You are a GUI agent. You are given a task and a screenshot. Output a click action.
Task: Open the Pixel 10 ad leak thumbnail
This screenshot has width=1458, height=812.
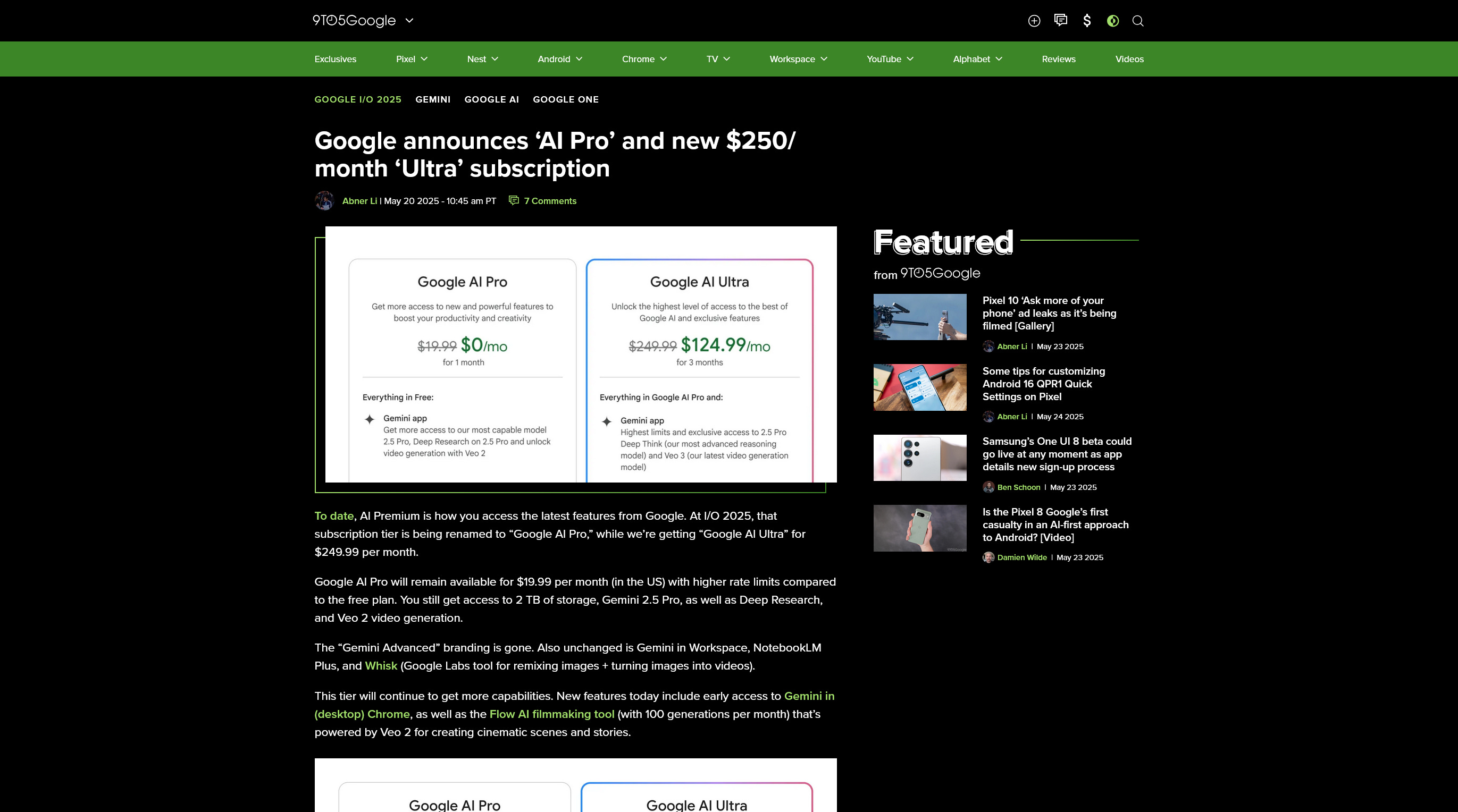coord(920,317)
